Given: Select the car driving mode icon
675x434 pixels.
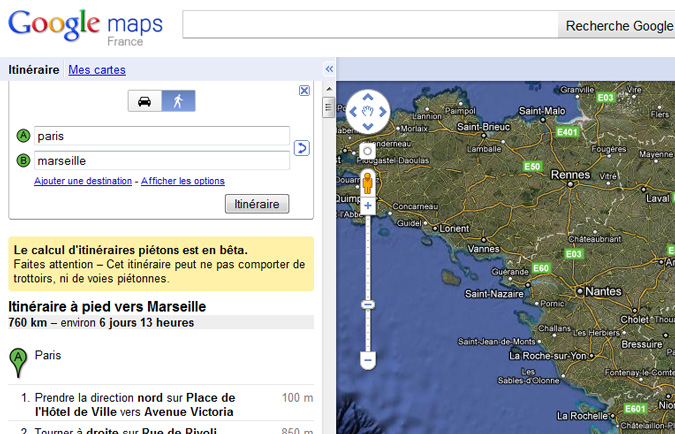Looking at the screenshot, I should [145, 101].
